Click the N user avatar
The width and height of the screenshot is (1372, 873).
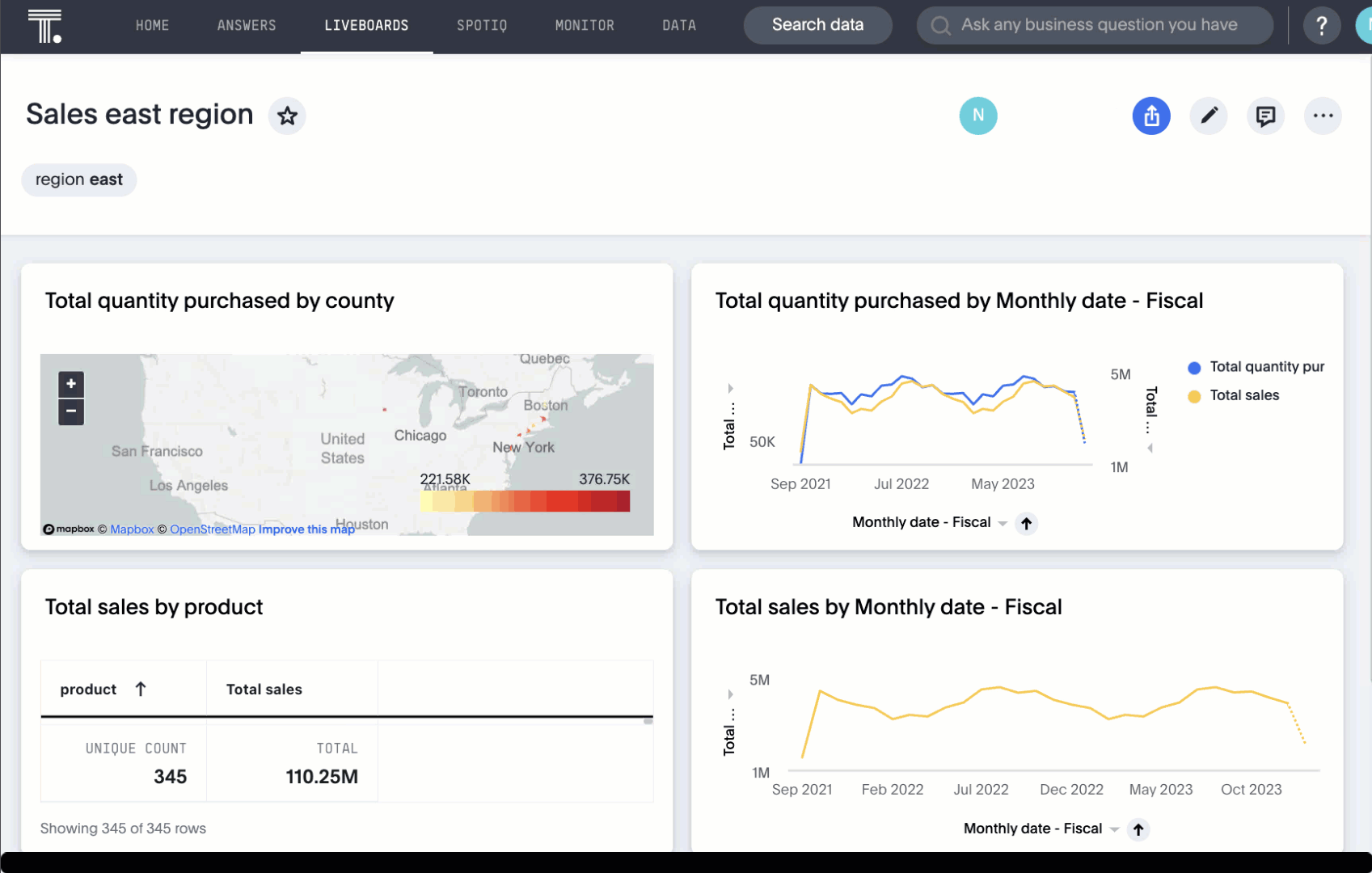coord(977,116)
